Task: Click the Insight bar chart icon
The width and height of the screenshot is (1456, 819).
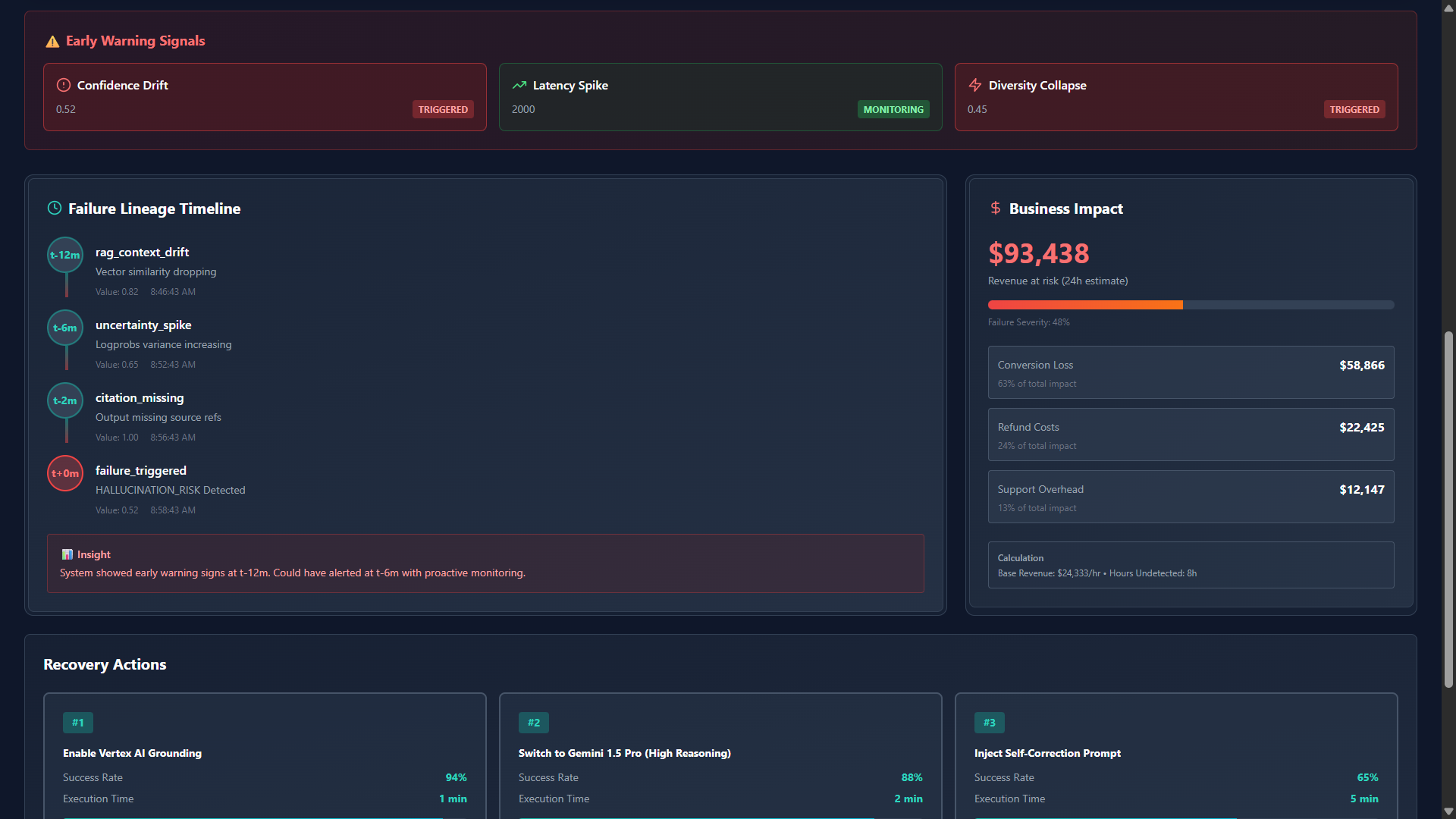Action: [67, 555]
